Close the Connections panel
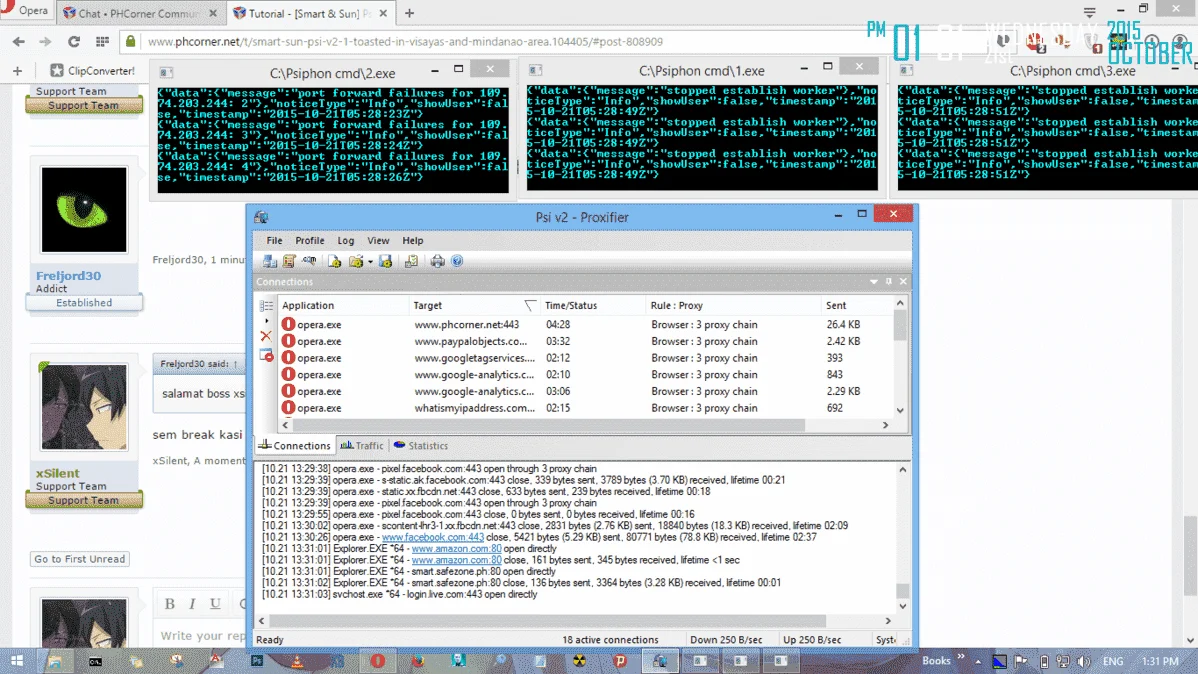Screen dimensions: 1198x674 (x=903, y=282)
